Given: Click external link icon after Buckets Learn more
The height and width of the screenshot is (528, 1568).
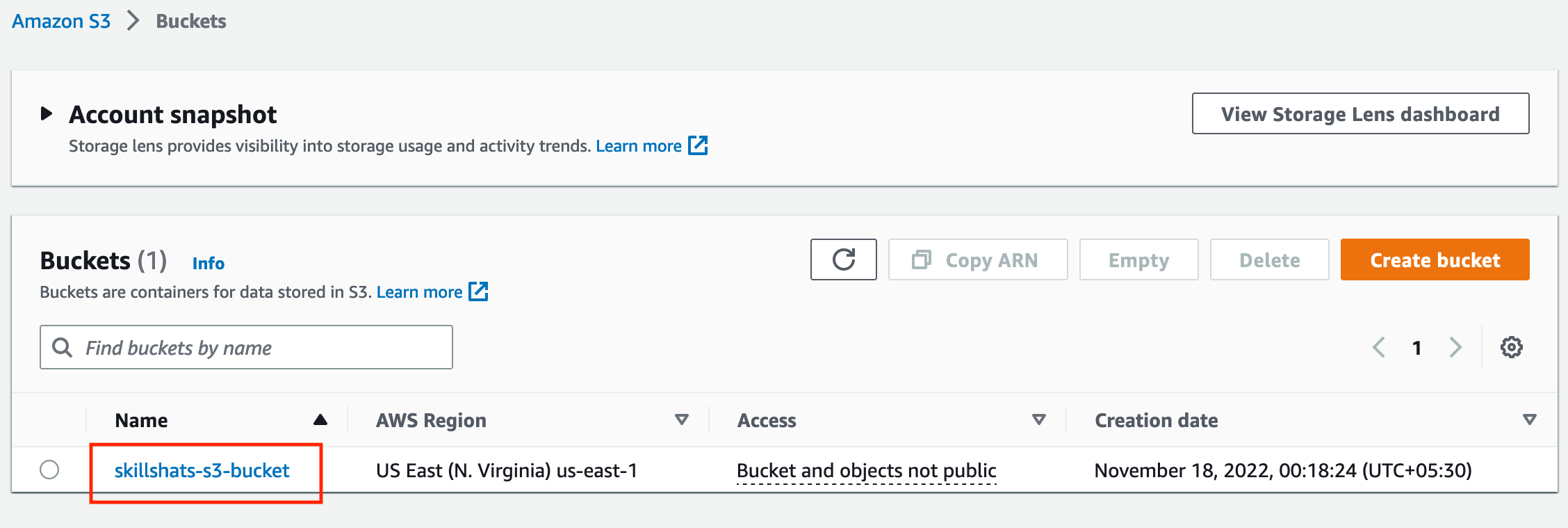Looking at the screenshot, I should pos(478,291).
